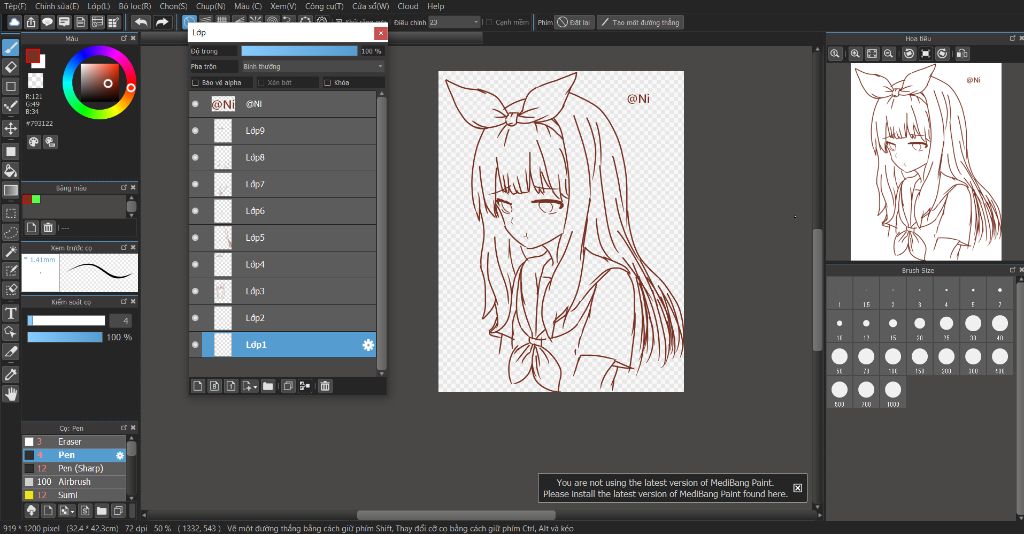This screenshot has height=534, width=1024.
Task: Enable the Khóa lock checkbox
Action: click(x=328, y=83)
